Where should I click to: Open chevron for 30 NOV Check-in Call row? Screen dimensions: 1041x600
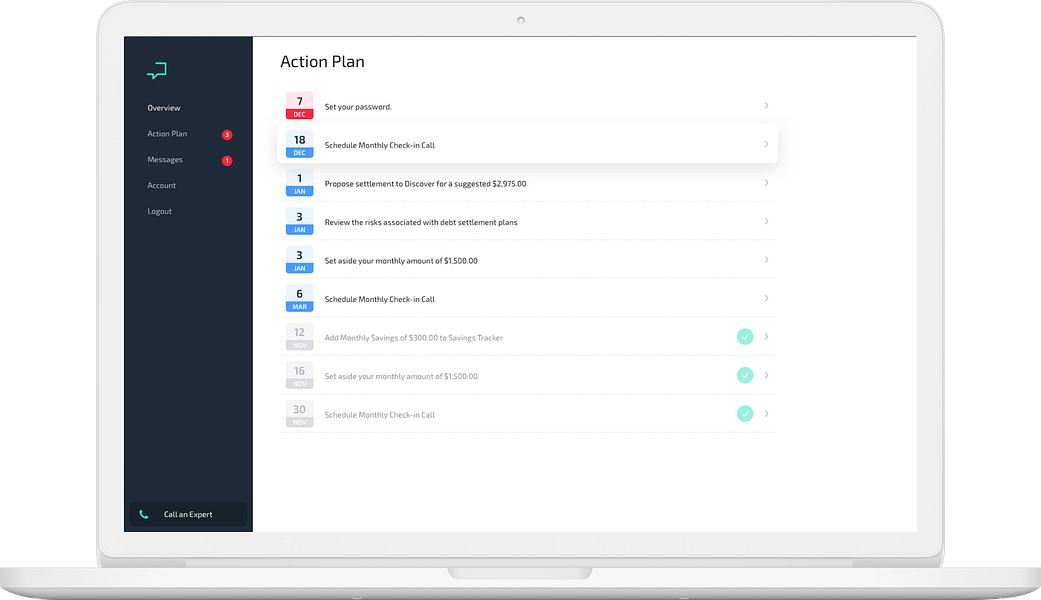coord(766,413)
